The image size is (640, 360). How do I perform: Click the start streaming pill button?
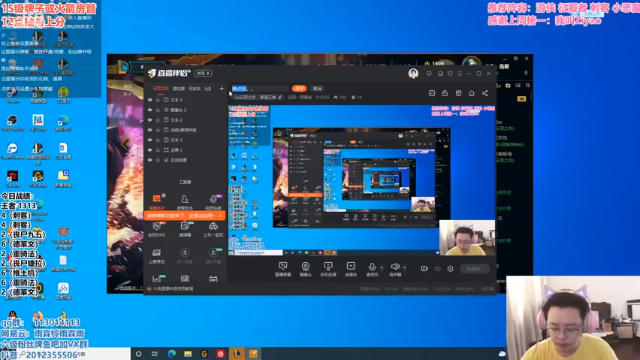[475, 269]
